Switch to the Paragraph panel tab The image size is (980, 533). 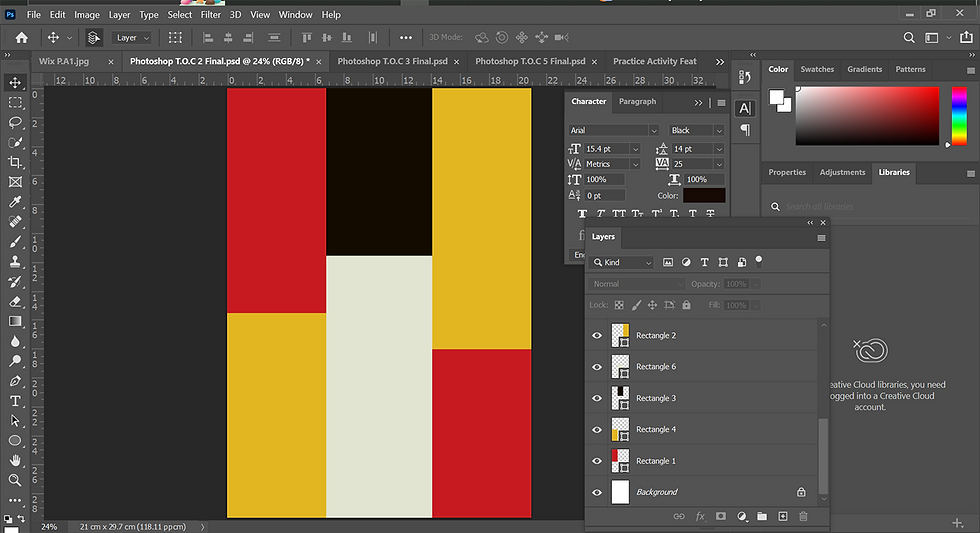637,101
